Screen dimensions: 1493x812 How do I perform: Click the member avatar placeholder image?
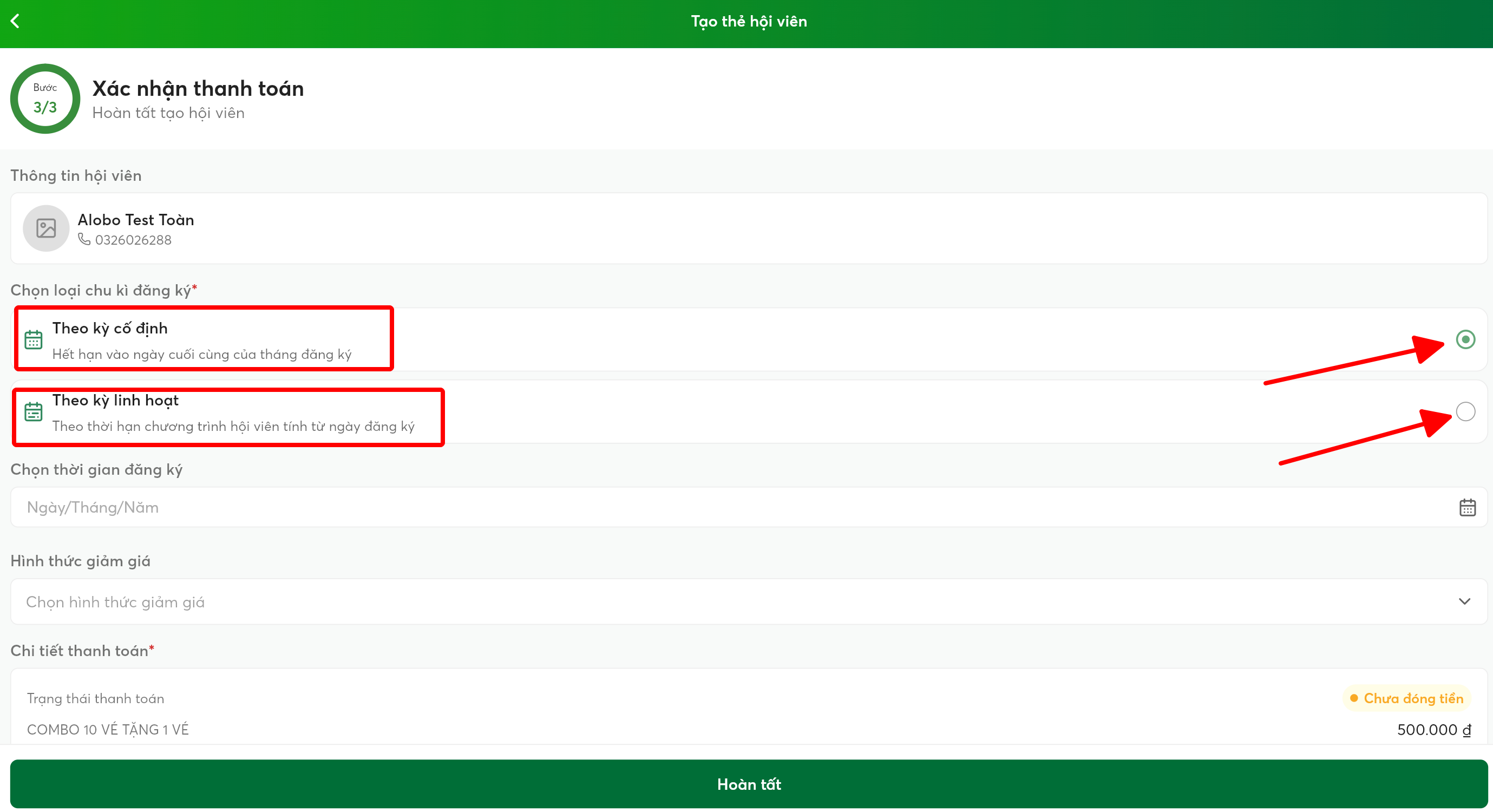46,228
